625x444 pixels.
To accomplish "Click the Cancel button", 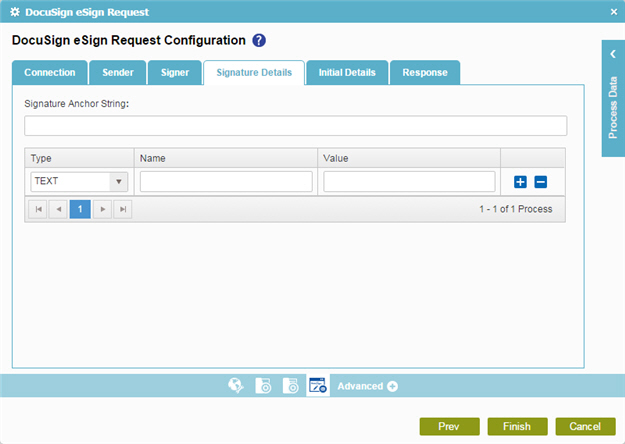I will (x=585, y=426).
